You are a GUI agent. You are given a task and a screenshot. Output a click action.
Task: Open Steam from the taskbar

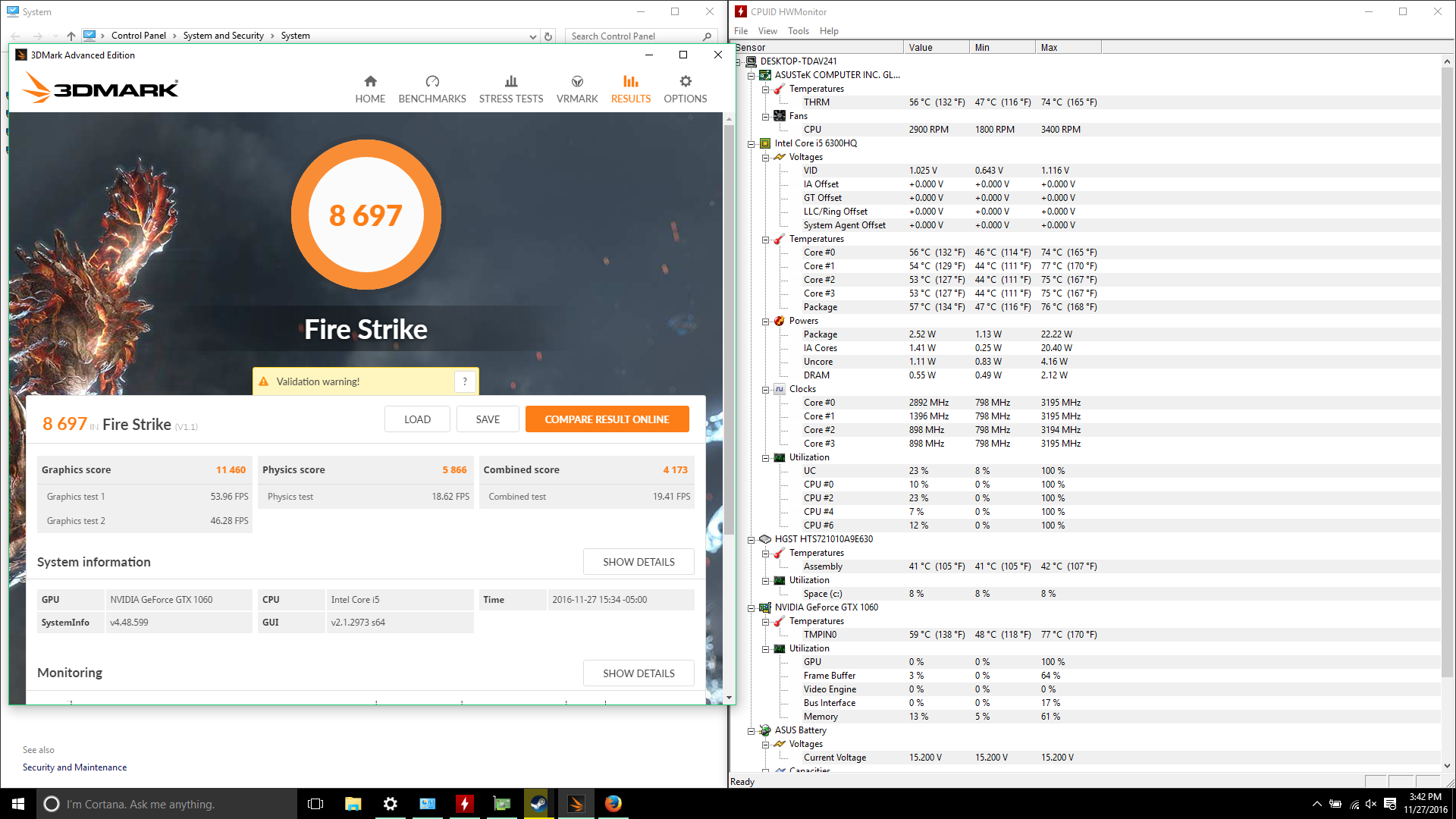[538, 804]
